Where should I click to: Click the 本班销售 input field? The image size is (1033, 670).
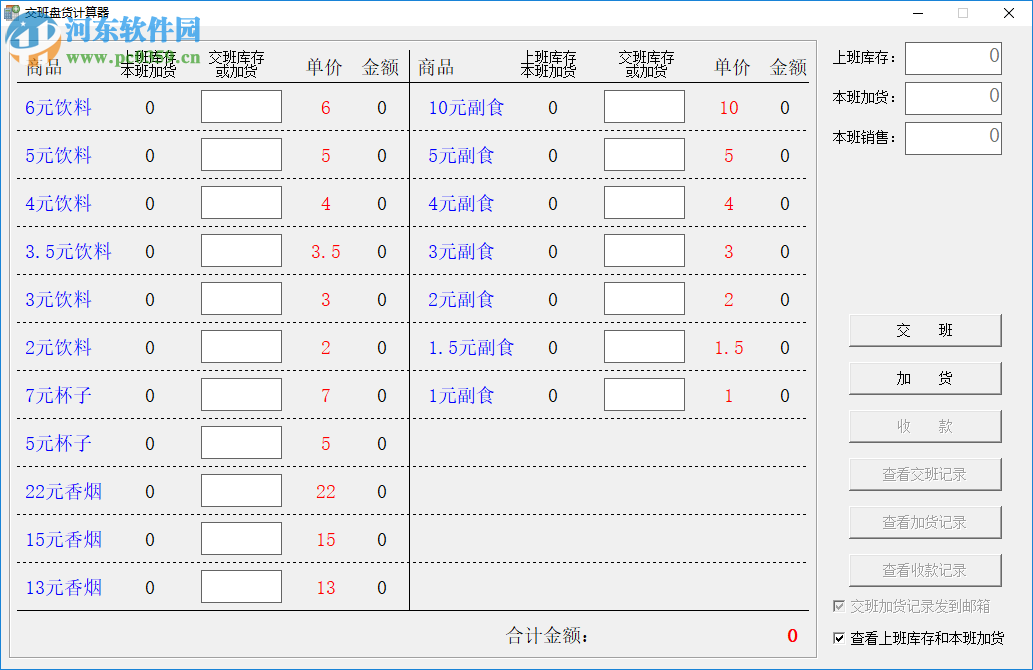pos(952,138)
